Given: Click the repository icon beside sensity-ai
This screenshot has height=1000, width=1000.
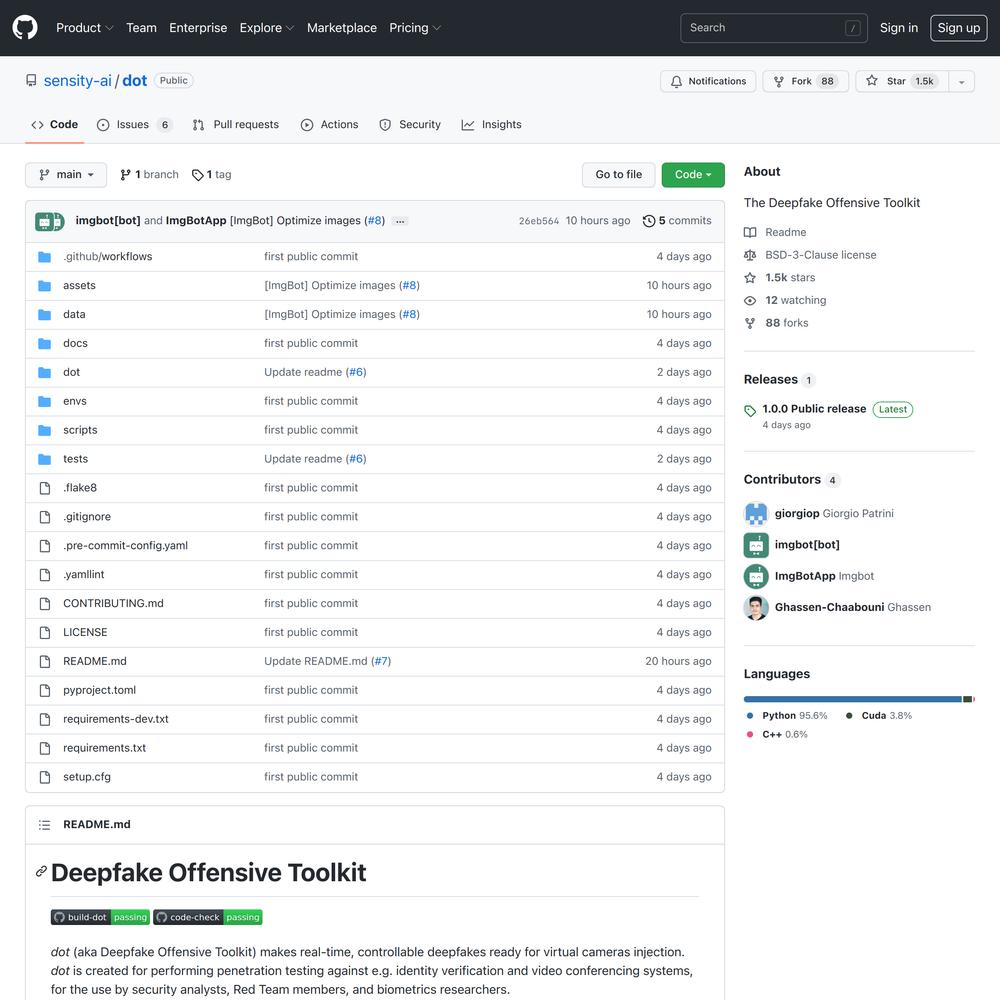Looking at the screenshot, I should click(31, 80).
